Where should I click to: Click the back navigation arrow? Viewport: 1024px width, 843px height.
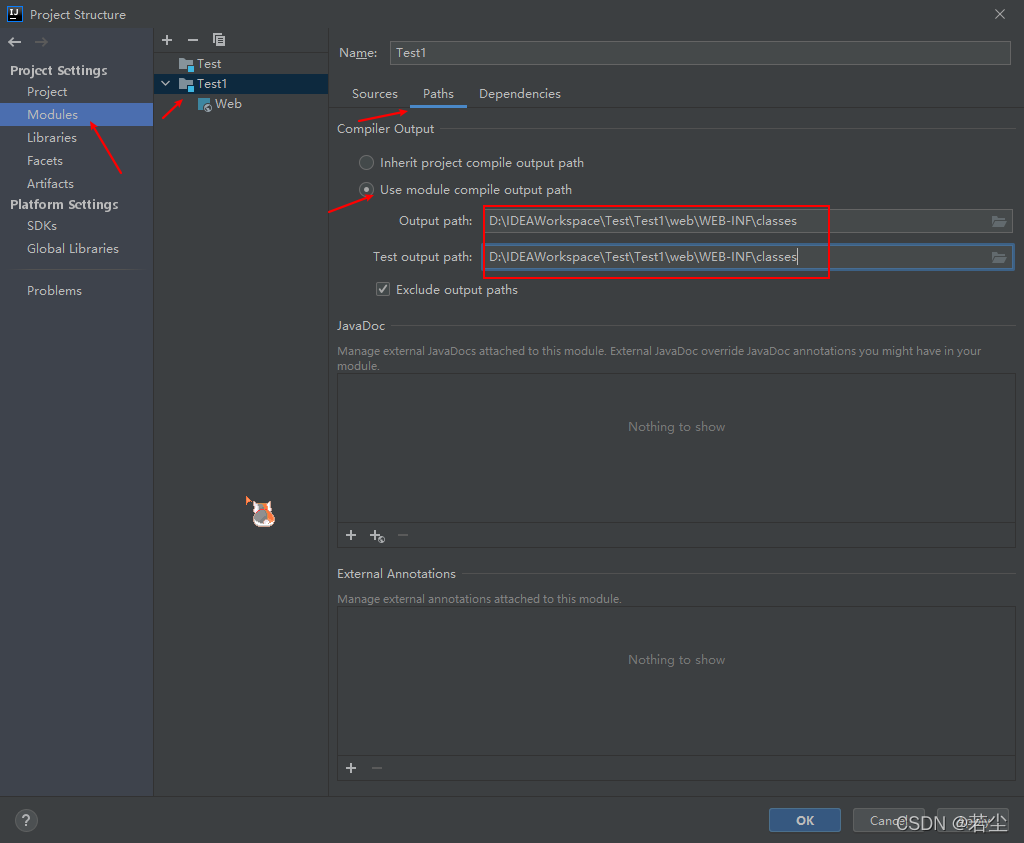coord(15,42)
